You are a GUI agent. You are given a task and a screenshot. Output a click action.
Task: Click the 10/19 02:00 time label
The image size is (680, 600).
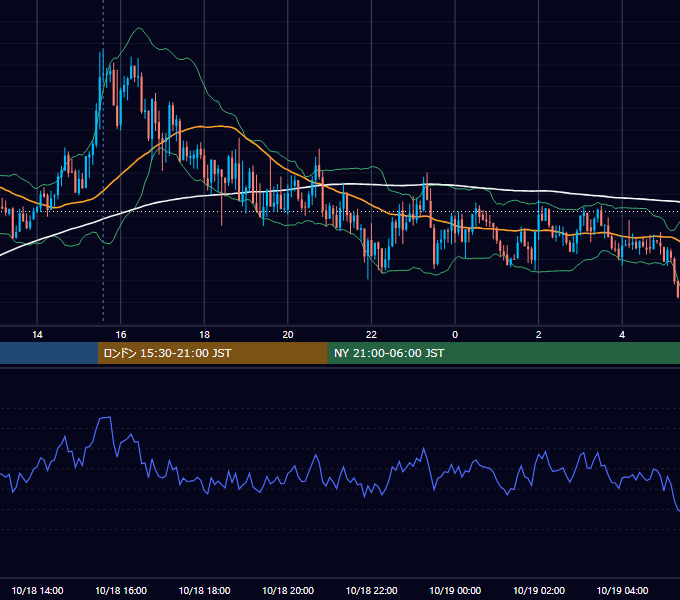click(x=539, y=590)
